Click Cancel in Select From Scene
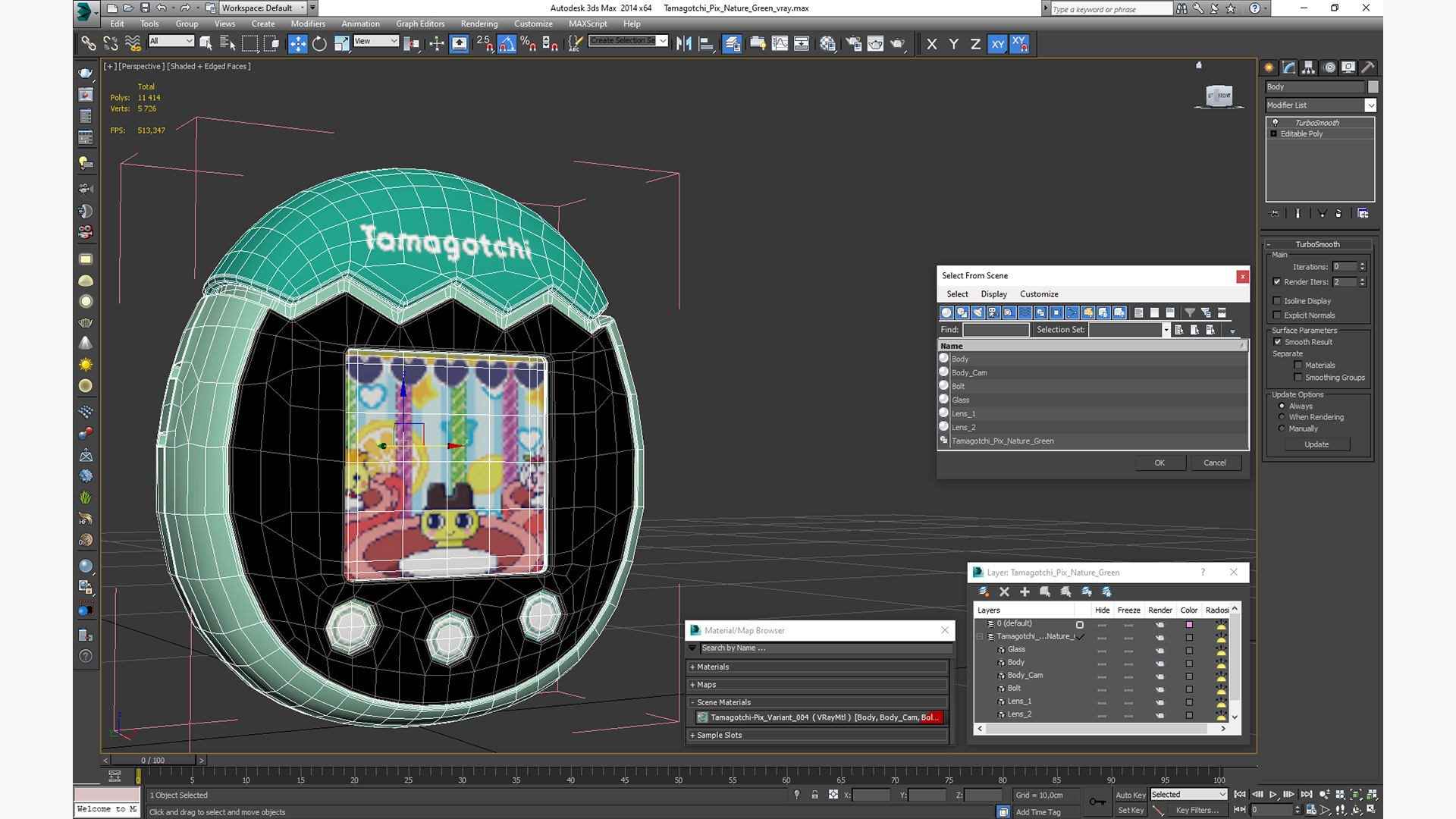This screenshot has width=1456, height=819. 1215,463
